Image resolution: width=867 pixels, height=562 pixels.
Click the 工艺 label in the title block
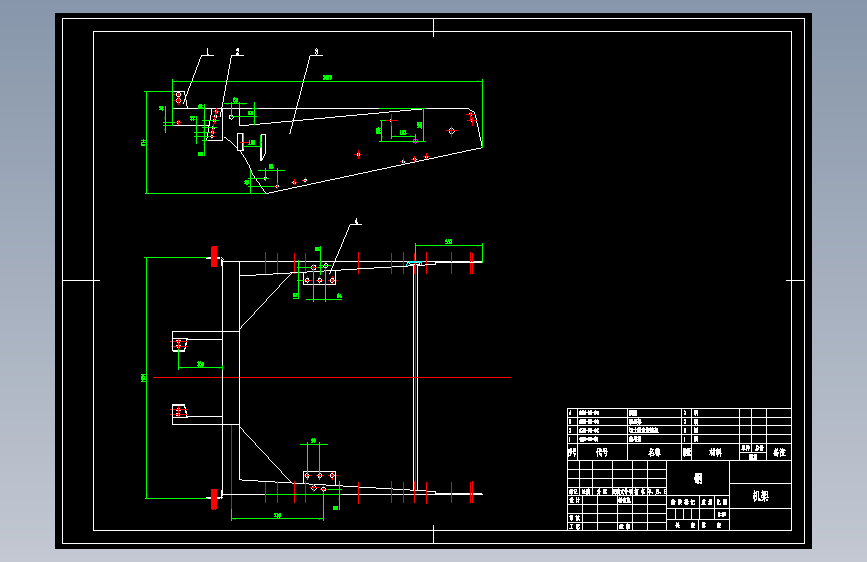575,527
